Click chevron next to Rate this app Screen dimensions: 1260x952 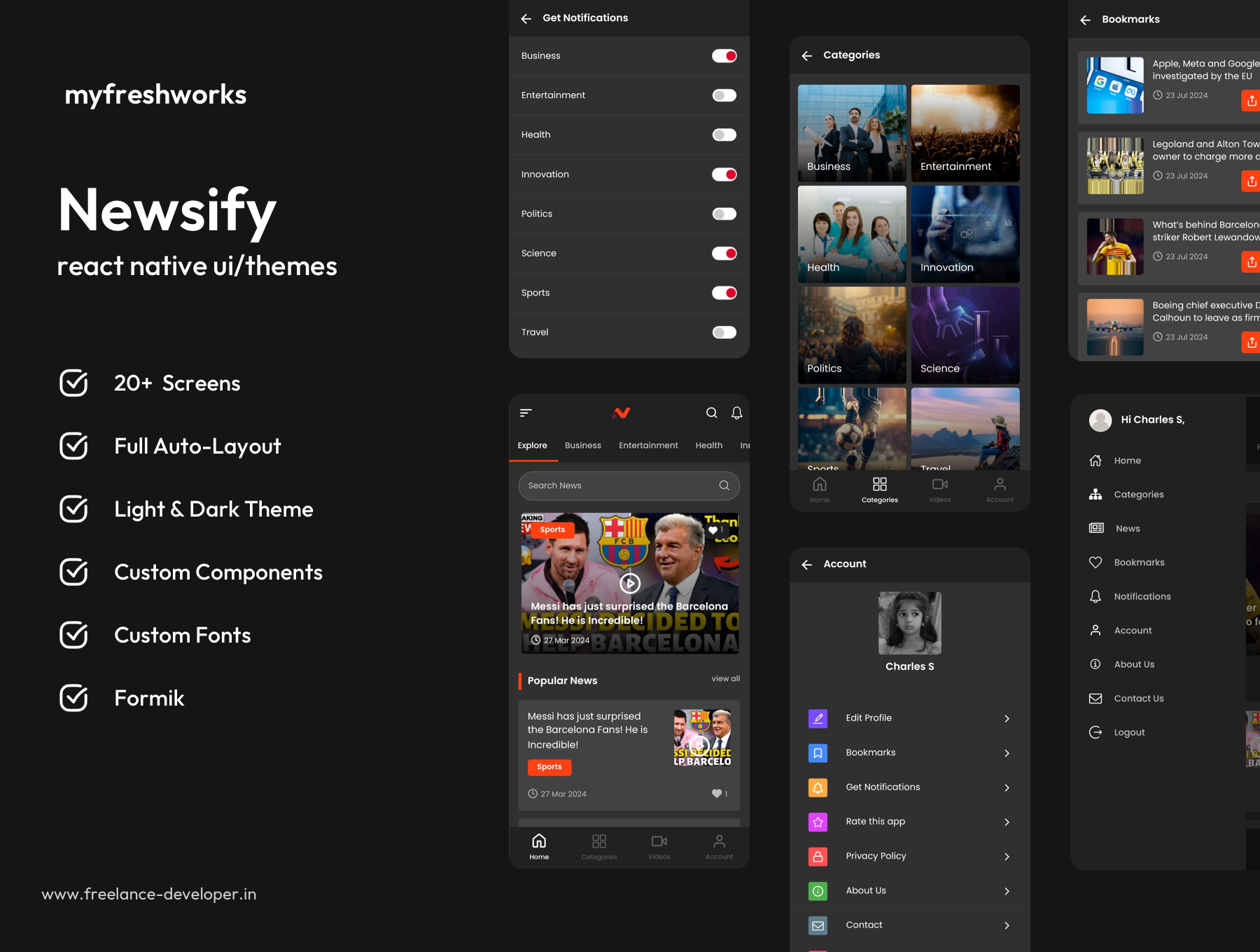click(x=1007, y=822)
